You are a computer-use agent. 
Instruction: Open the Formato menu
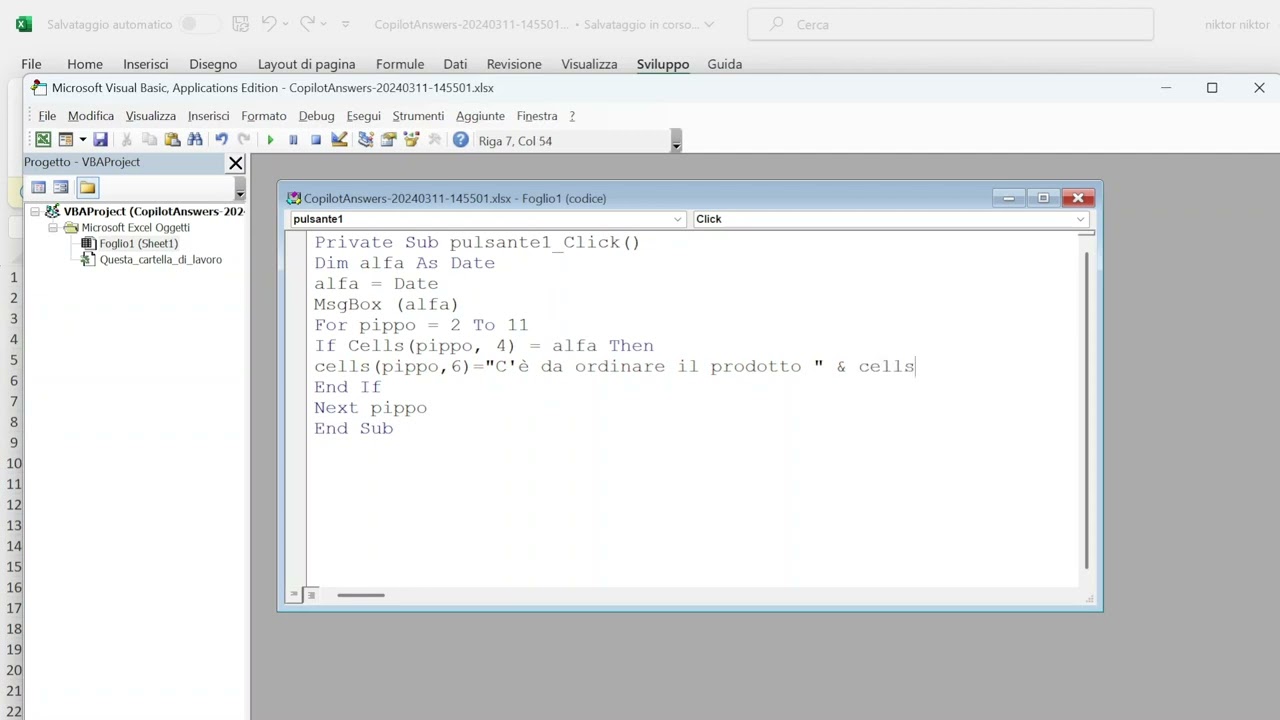click(264, 116)
